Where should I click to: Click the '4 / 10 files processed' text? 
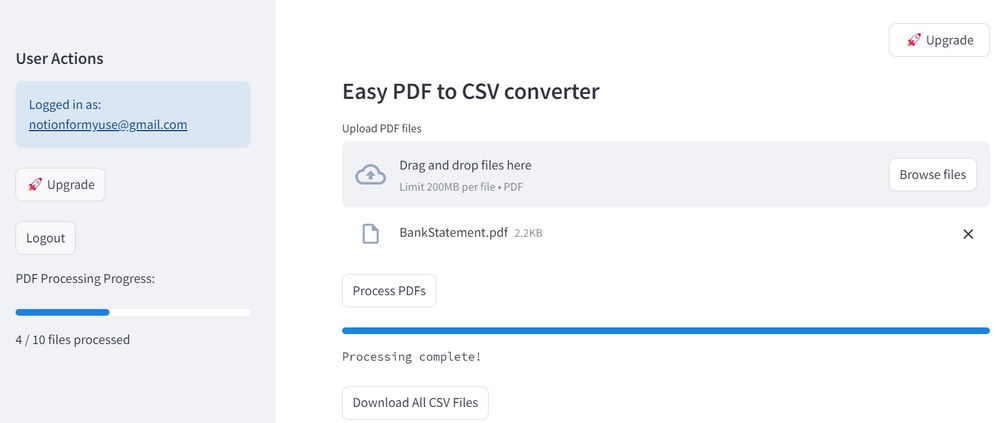click(72, 340)
